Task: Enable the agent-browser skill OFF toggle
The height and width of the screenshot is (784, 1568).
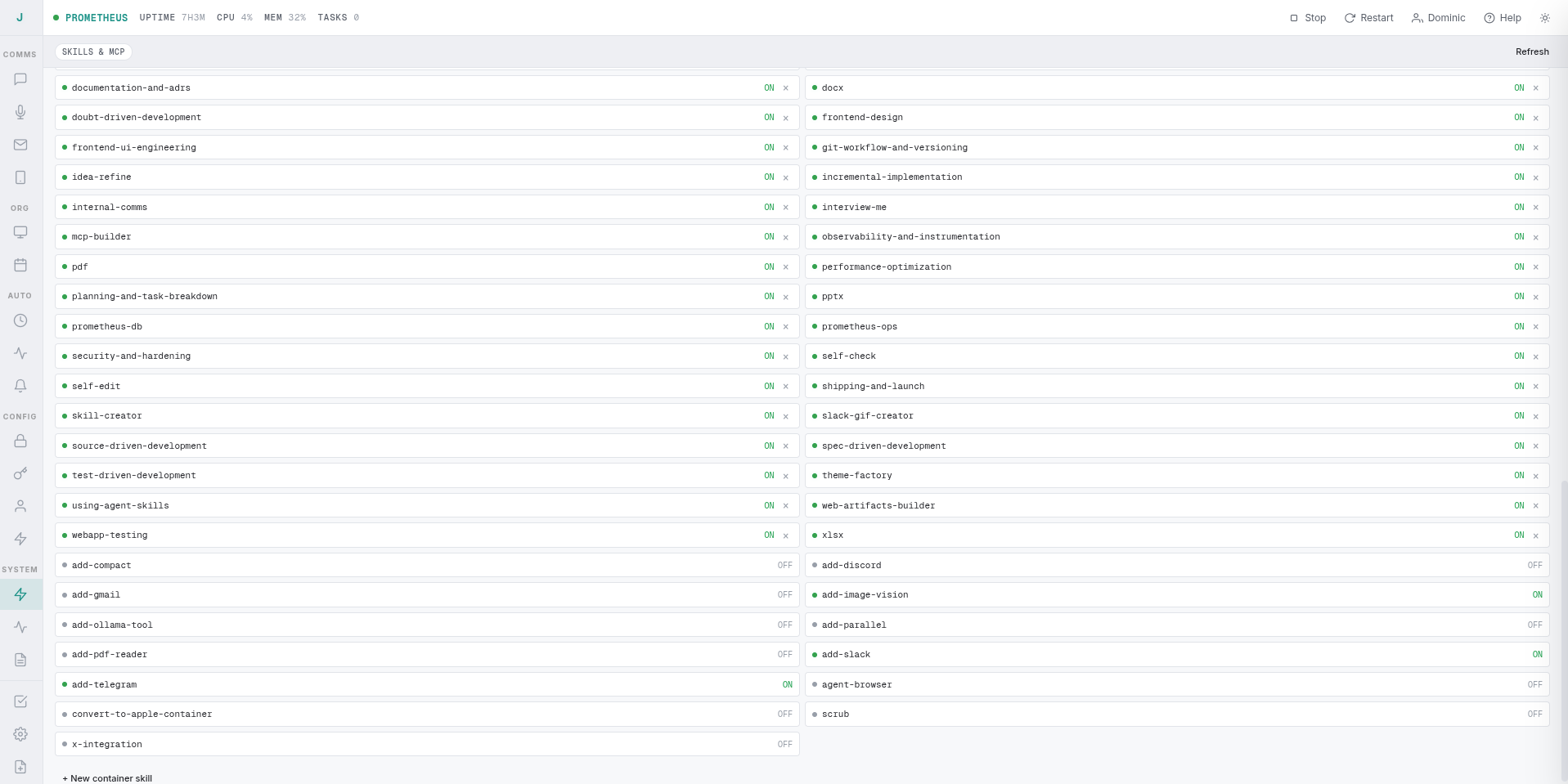Action: (1534, 685)
